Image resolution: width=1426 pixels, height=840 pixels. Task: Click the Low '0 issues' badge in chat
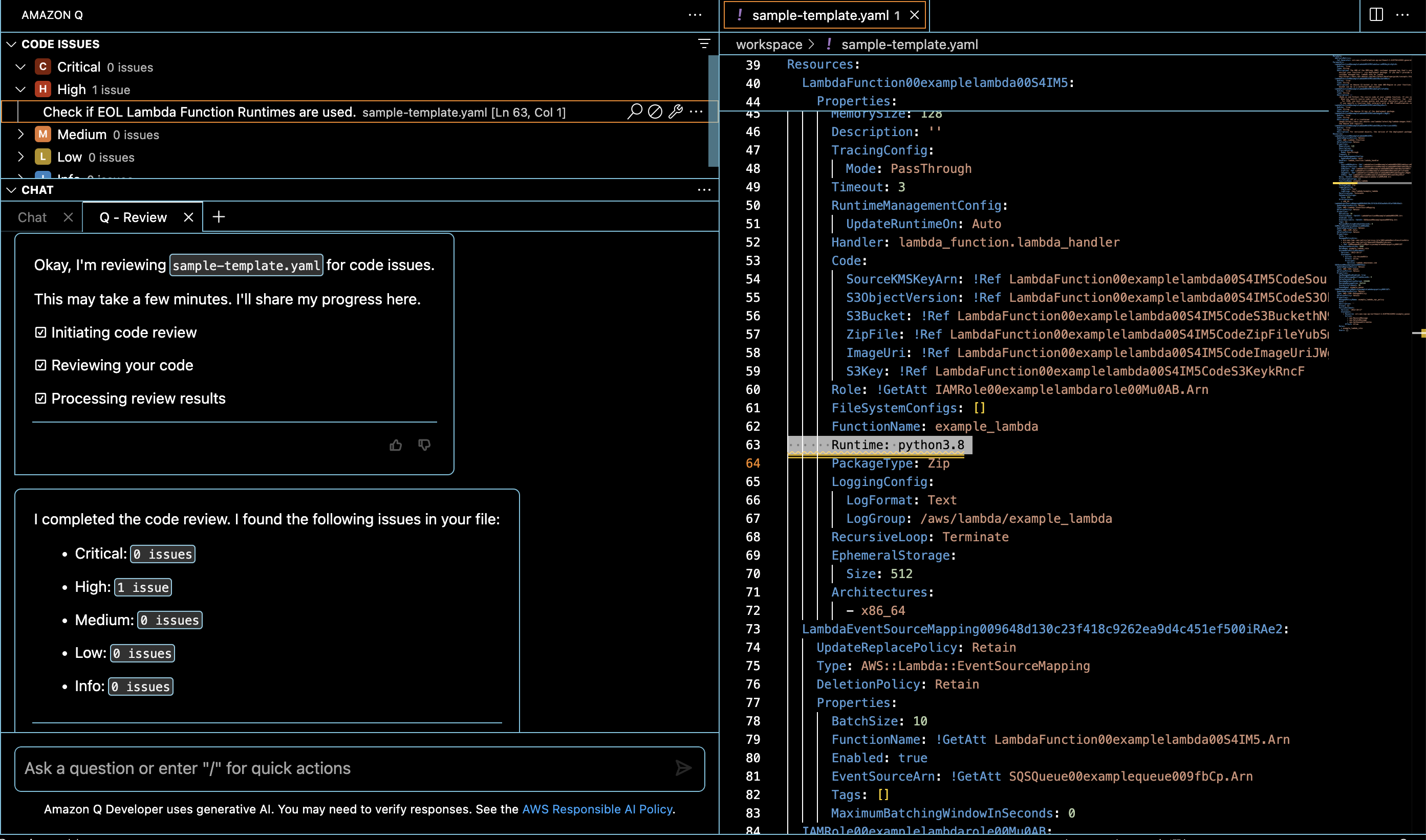click(x=143, y=653)
